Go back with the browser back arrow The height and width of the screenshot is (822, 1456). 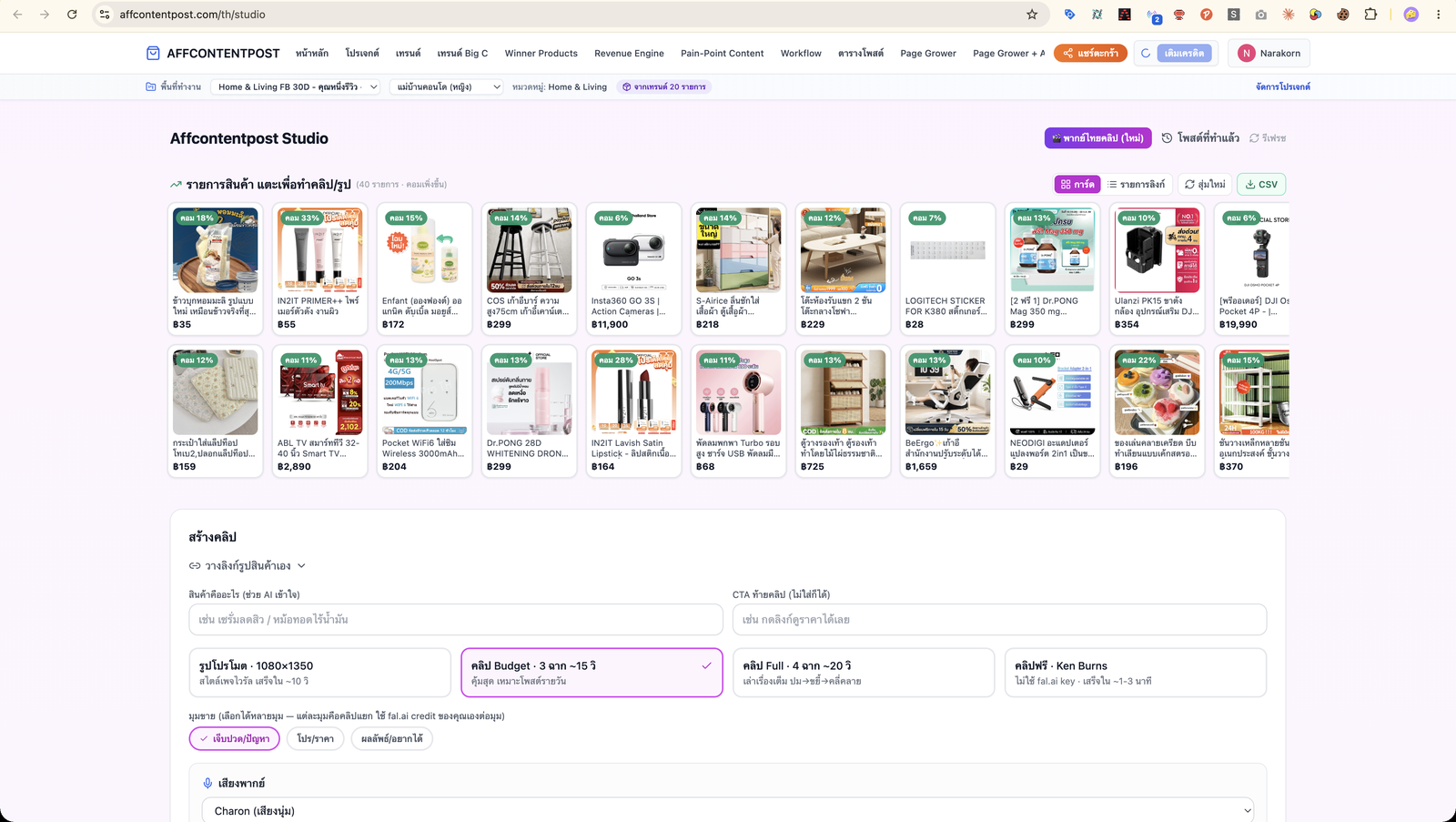[17, 15]
